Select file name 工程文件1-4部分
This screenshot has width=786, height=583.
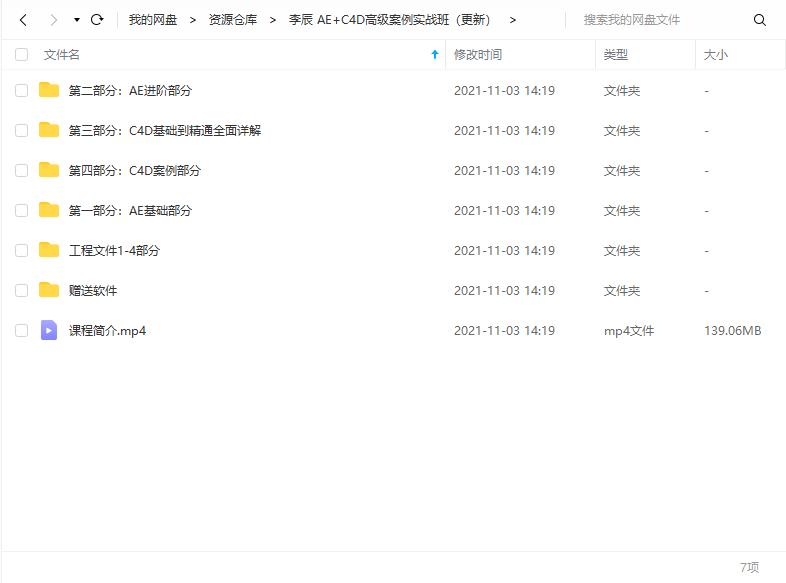tap(114, 251)
